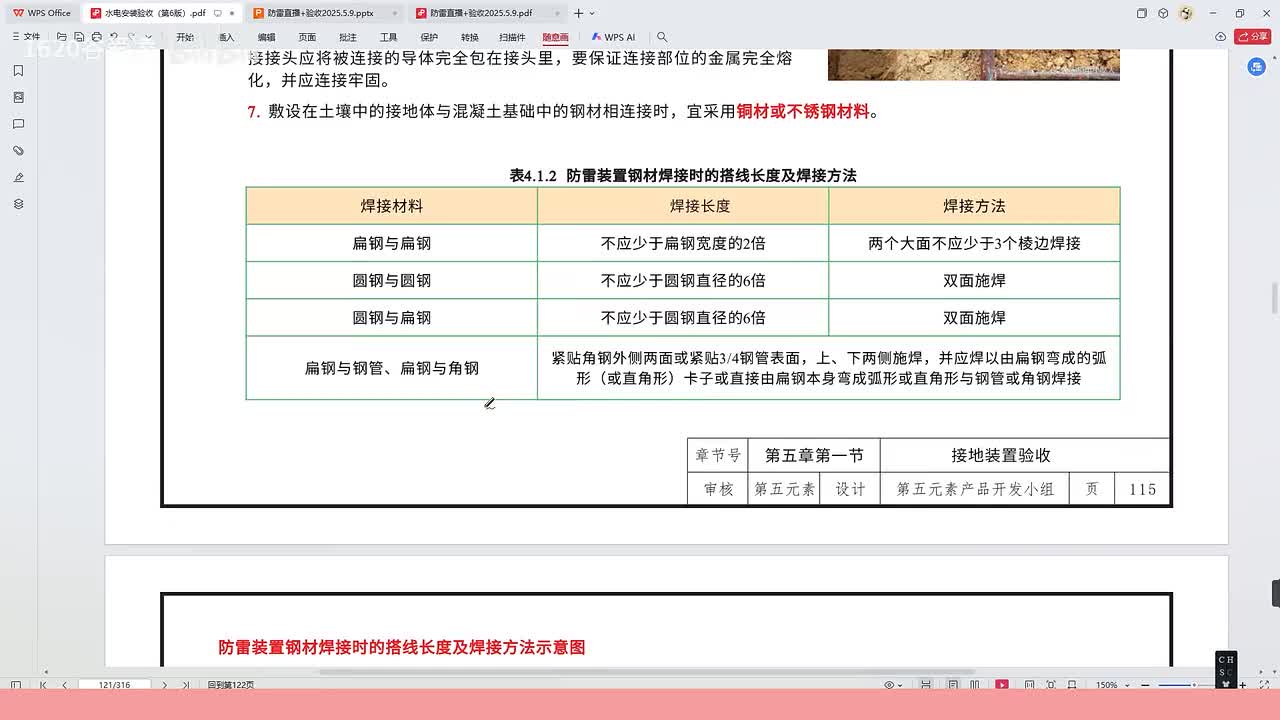Open the 批注 ribbon tab
Screen dimensions: 1280x720
pos(347,37)
